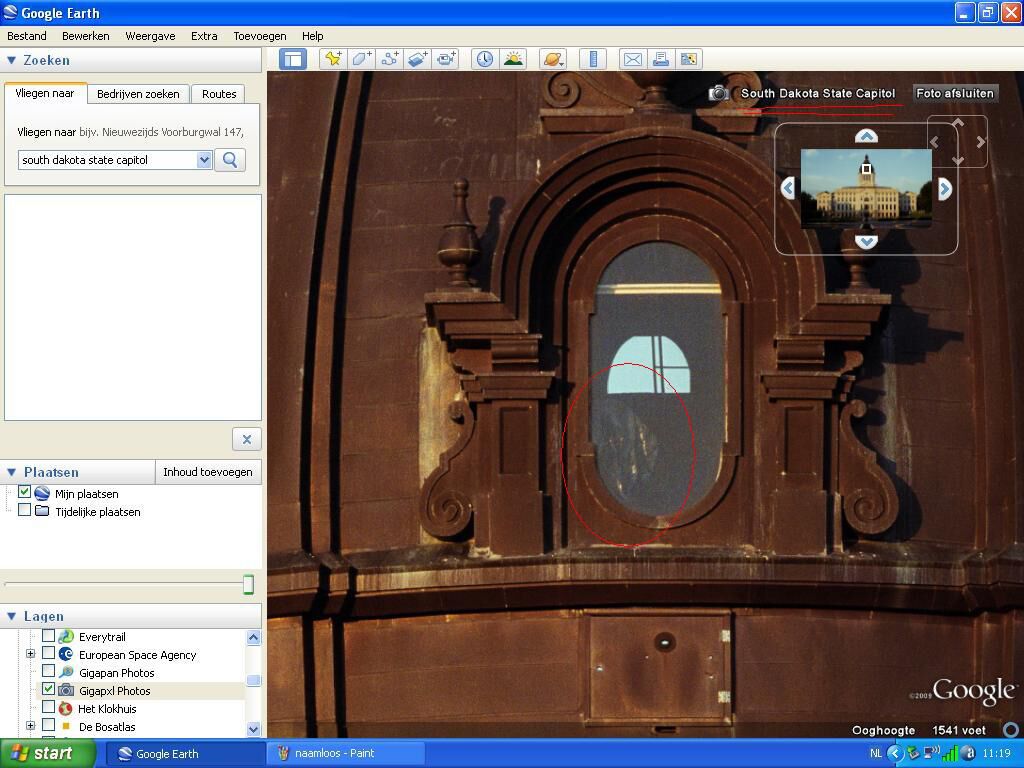
Task: Uncheck the Mijn plaatsen checkbox
Action: tap(25, 492)
